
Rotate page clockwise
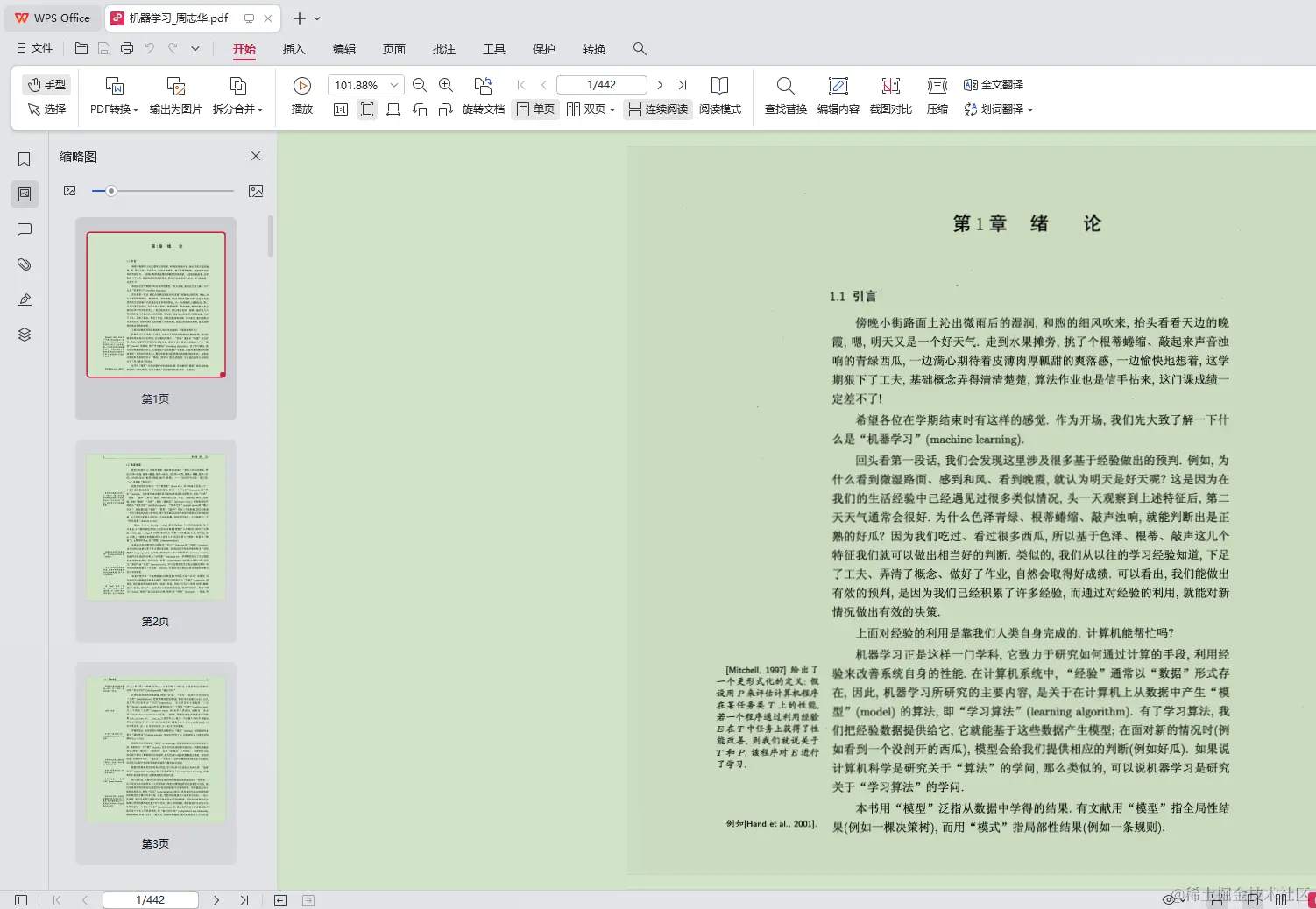pyautogui.click(x=446, y=109)
